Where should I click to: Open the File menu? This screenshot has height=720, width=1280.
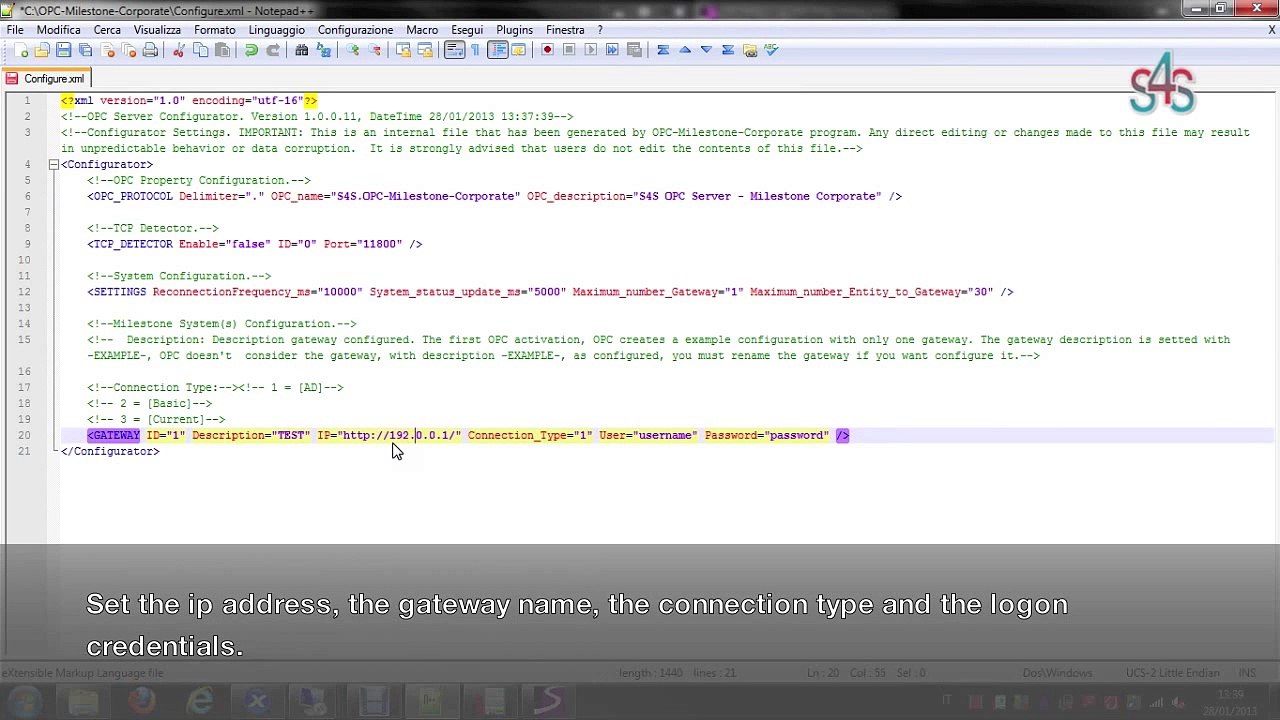click(x=15, y=30)
